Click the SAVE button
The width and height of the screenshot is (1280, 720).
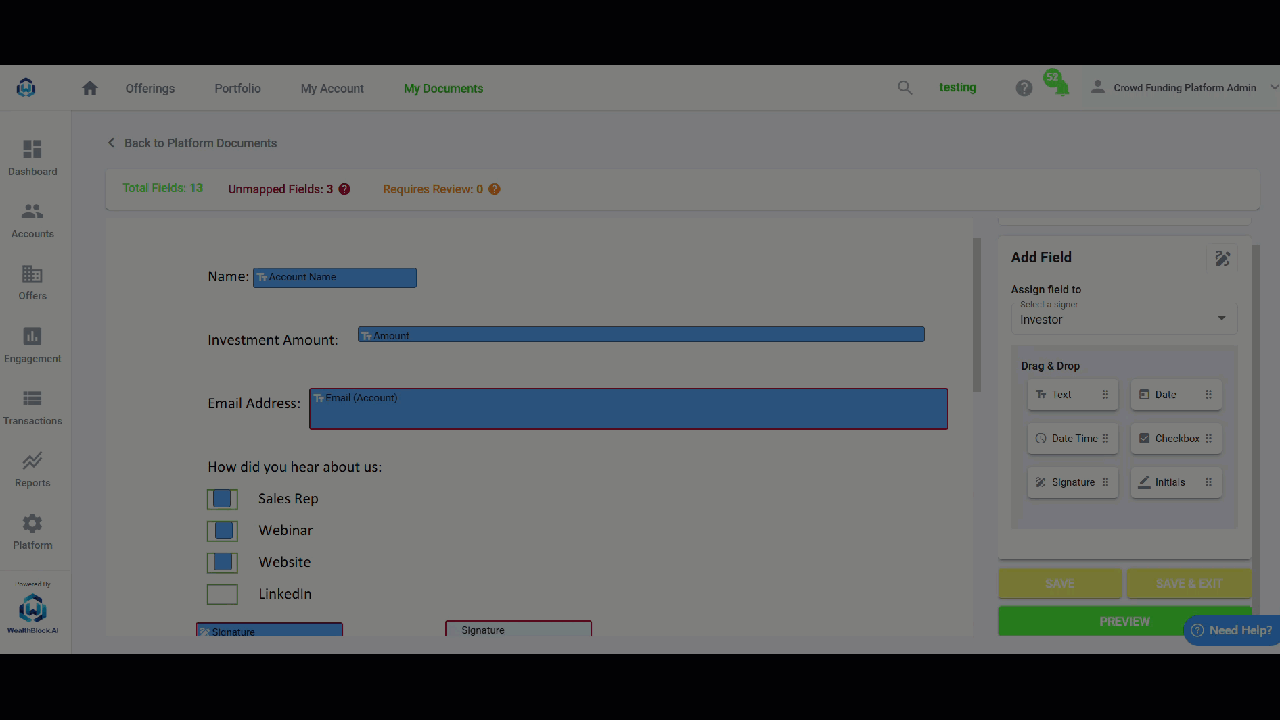(x=1060, y=584)
